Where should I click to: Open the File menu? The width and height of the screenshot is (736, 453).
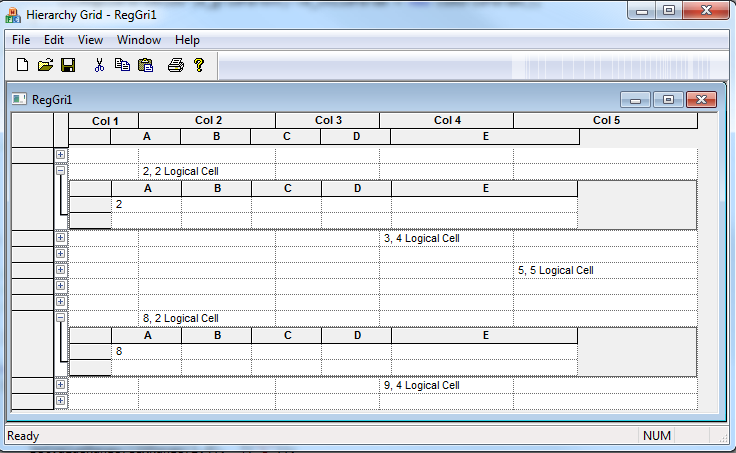(x=21, y=40)
